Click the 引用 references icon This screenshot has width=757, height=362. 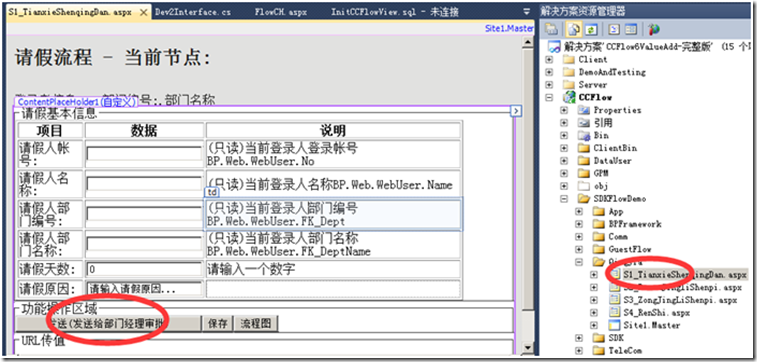[x=584, y=123]
